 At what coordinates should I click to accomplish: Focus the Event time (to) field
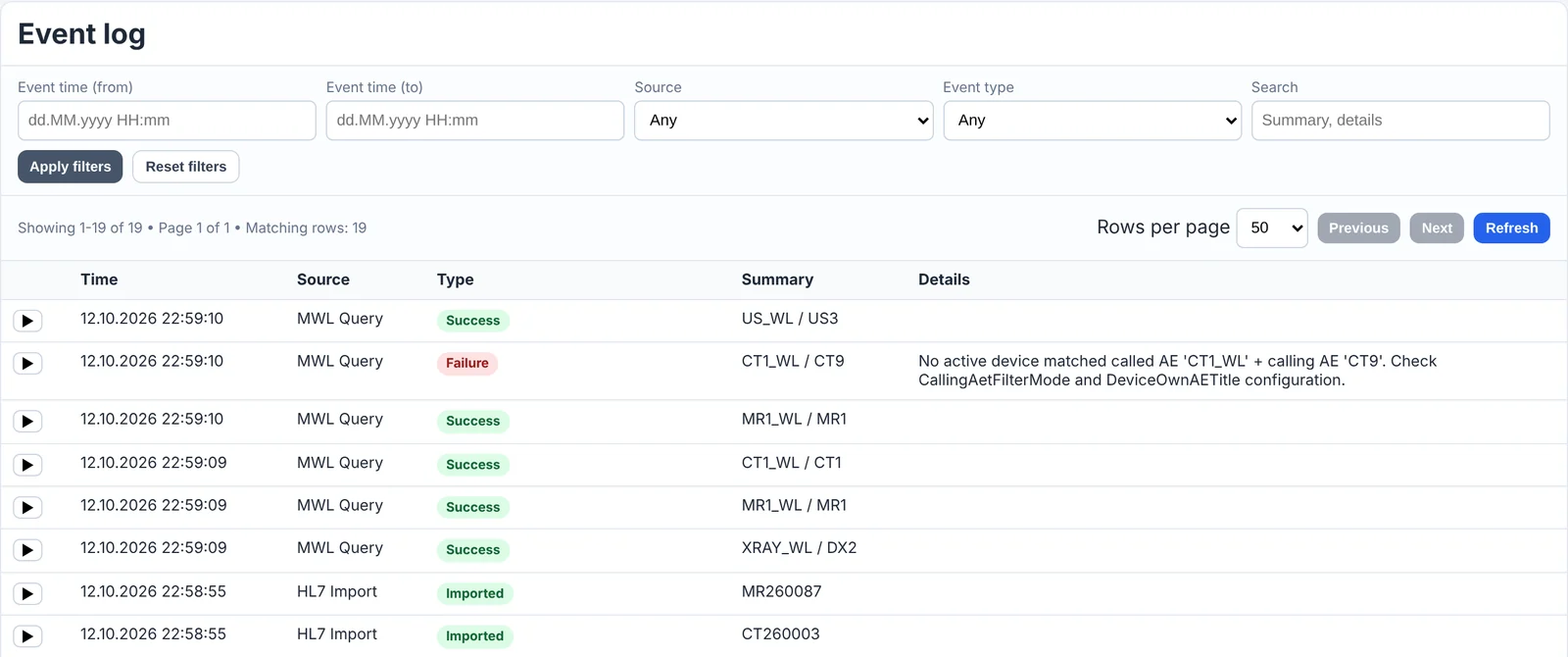click(x=475, y=121)
